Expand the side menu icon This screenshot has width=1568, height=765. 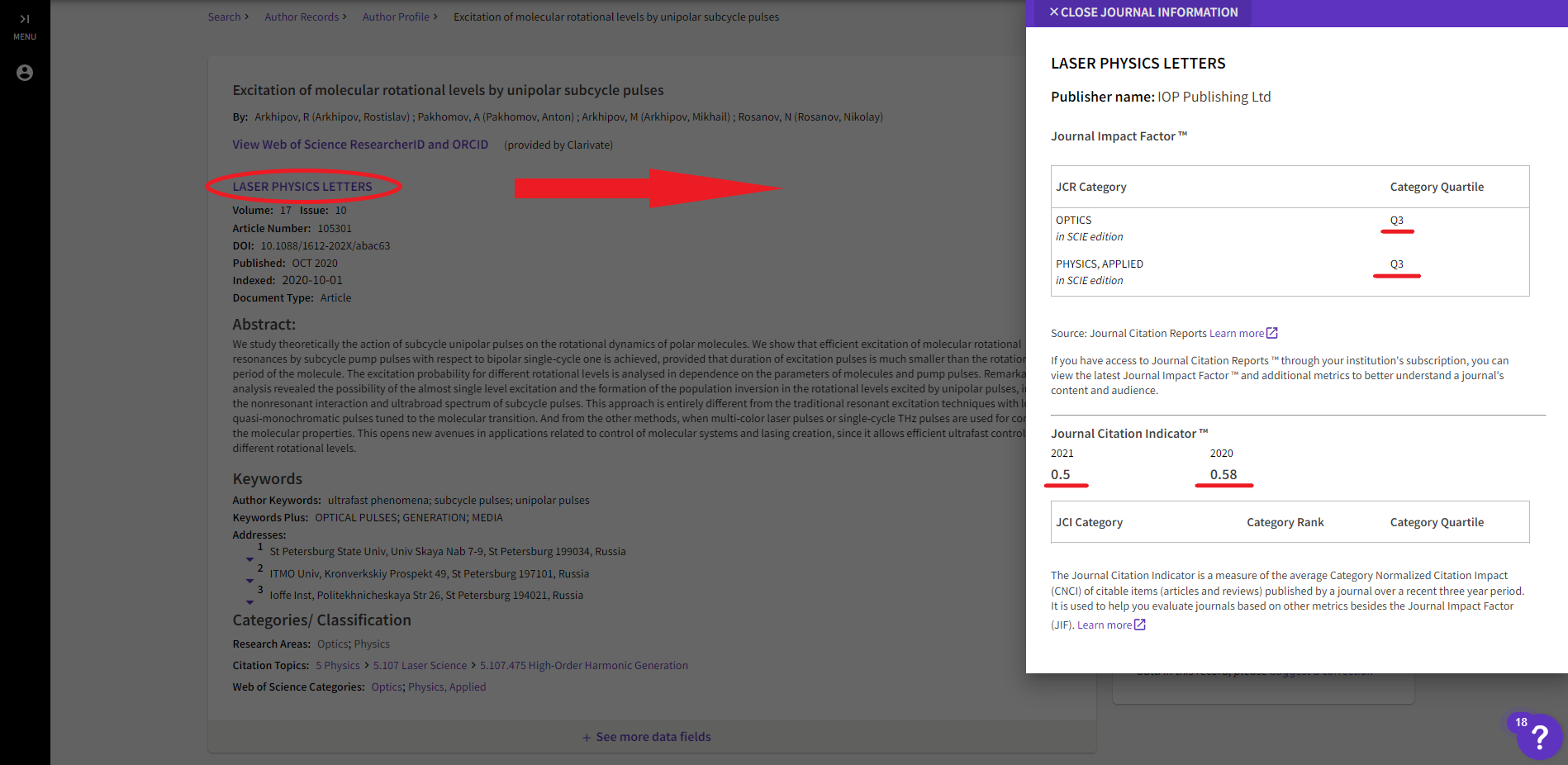25,19
